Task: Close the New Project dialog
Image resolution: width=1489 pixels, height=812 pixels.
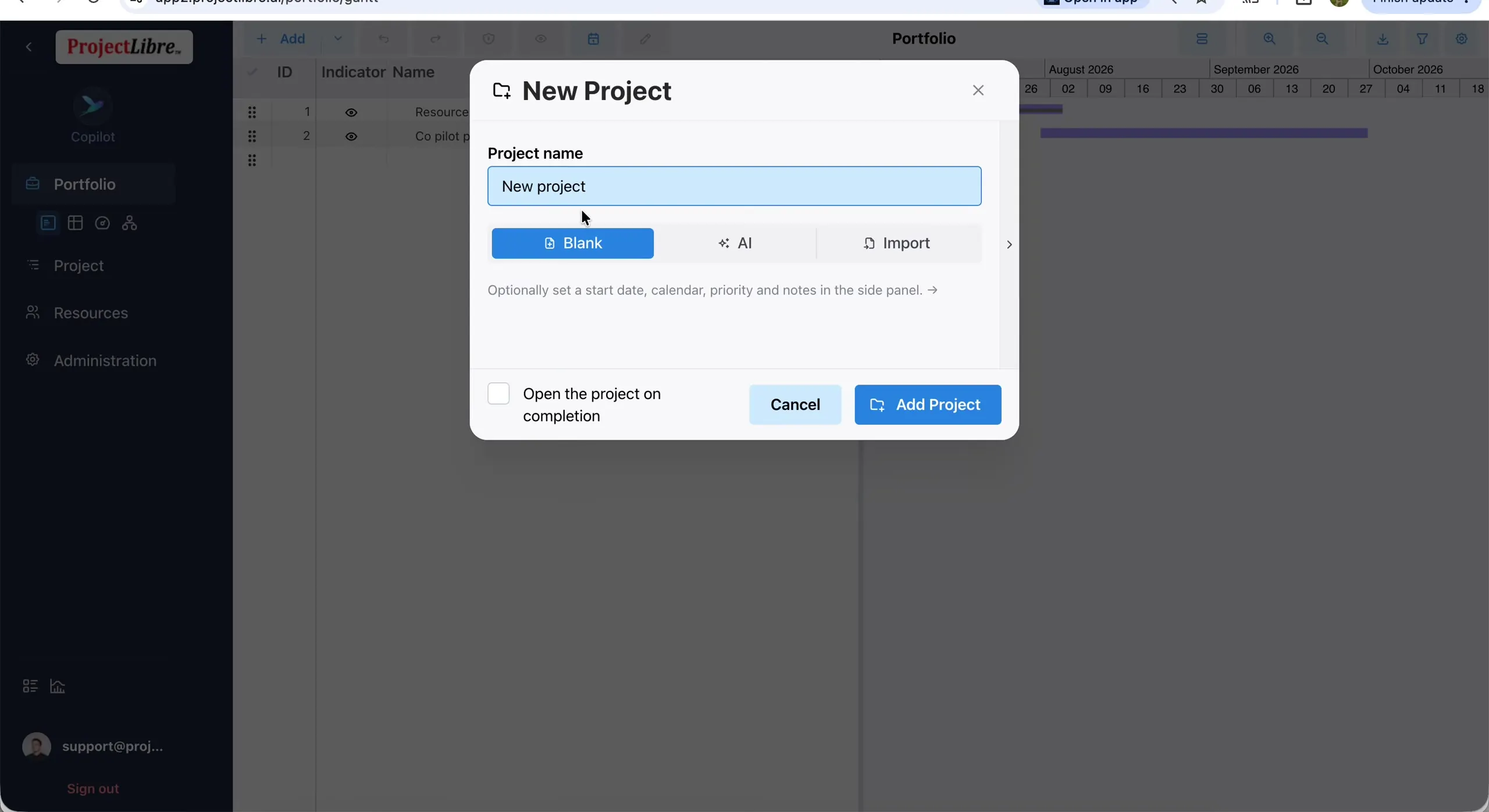Action: coord(978,90)
